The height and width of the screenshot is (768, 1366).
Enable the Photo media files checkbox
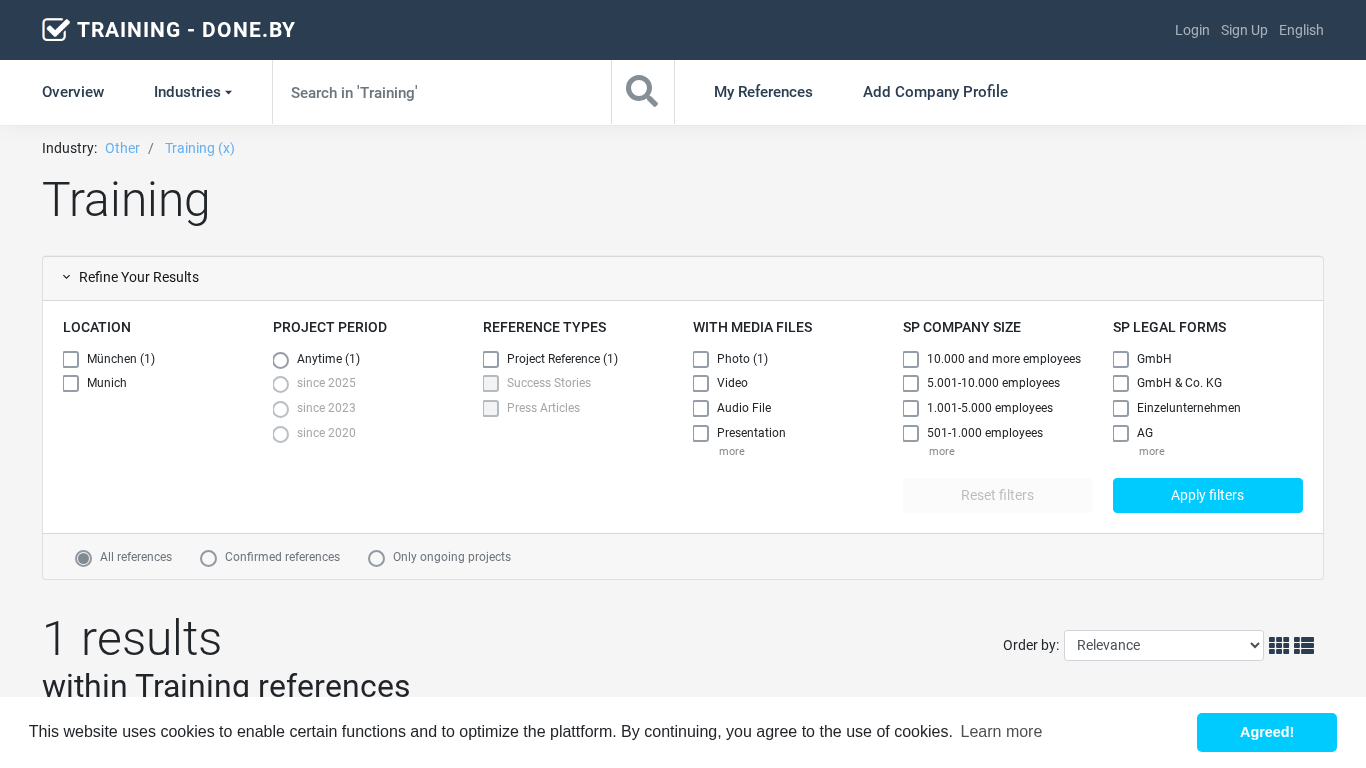pos(701,359)
